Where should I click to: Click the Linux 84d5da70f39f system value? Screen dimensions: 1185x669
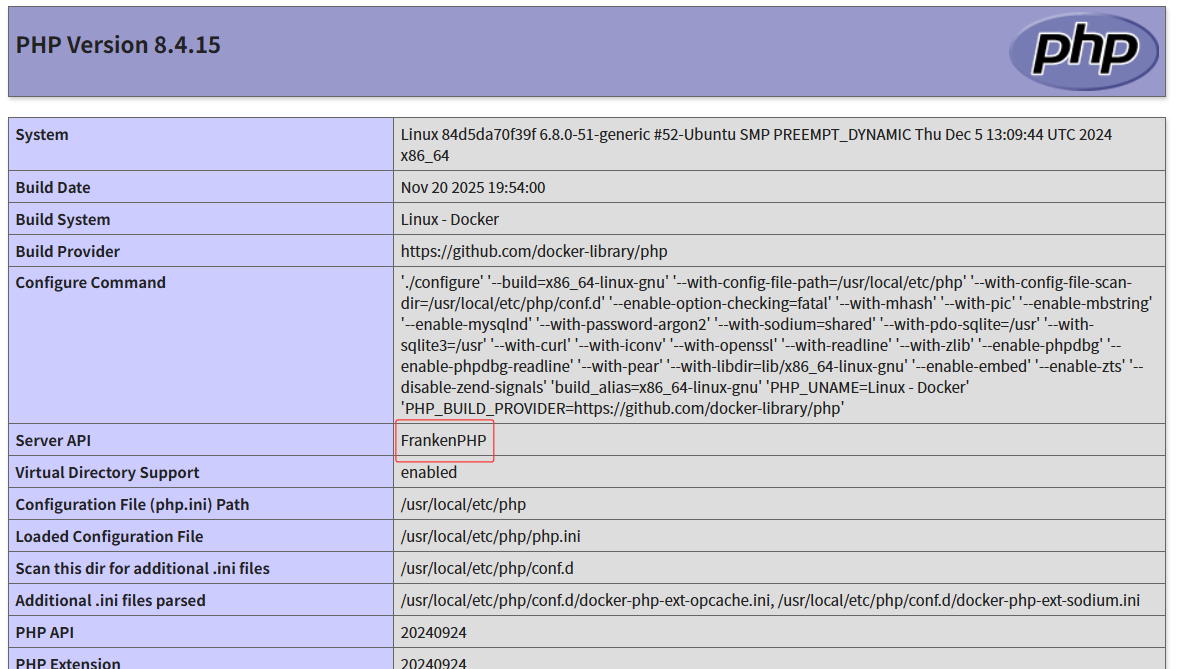tap(756, 144)
